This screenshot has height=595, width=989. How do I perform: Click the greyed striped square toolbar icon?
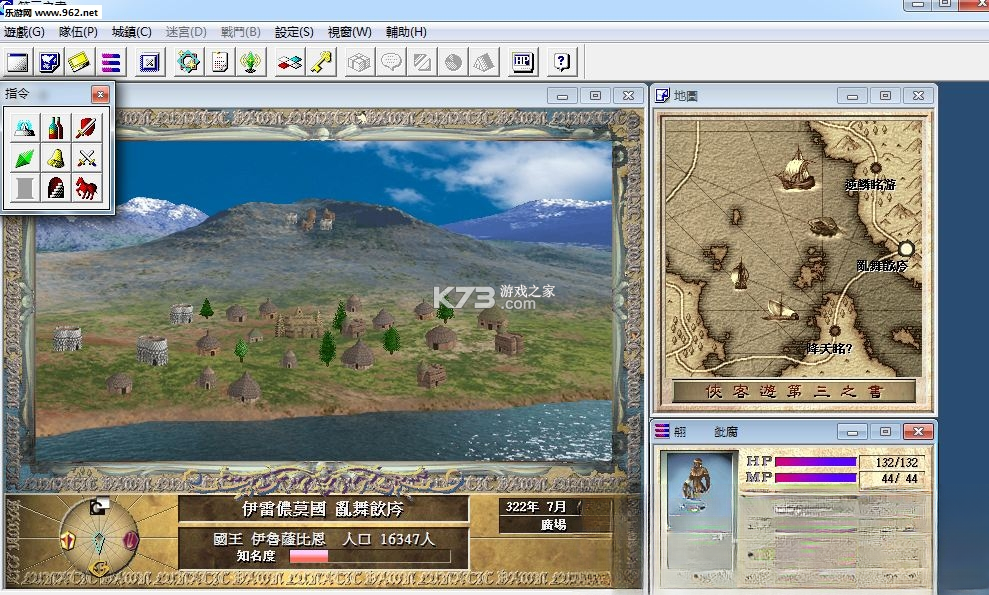(421, 62)
